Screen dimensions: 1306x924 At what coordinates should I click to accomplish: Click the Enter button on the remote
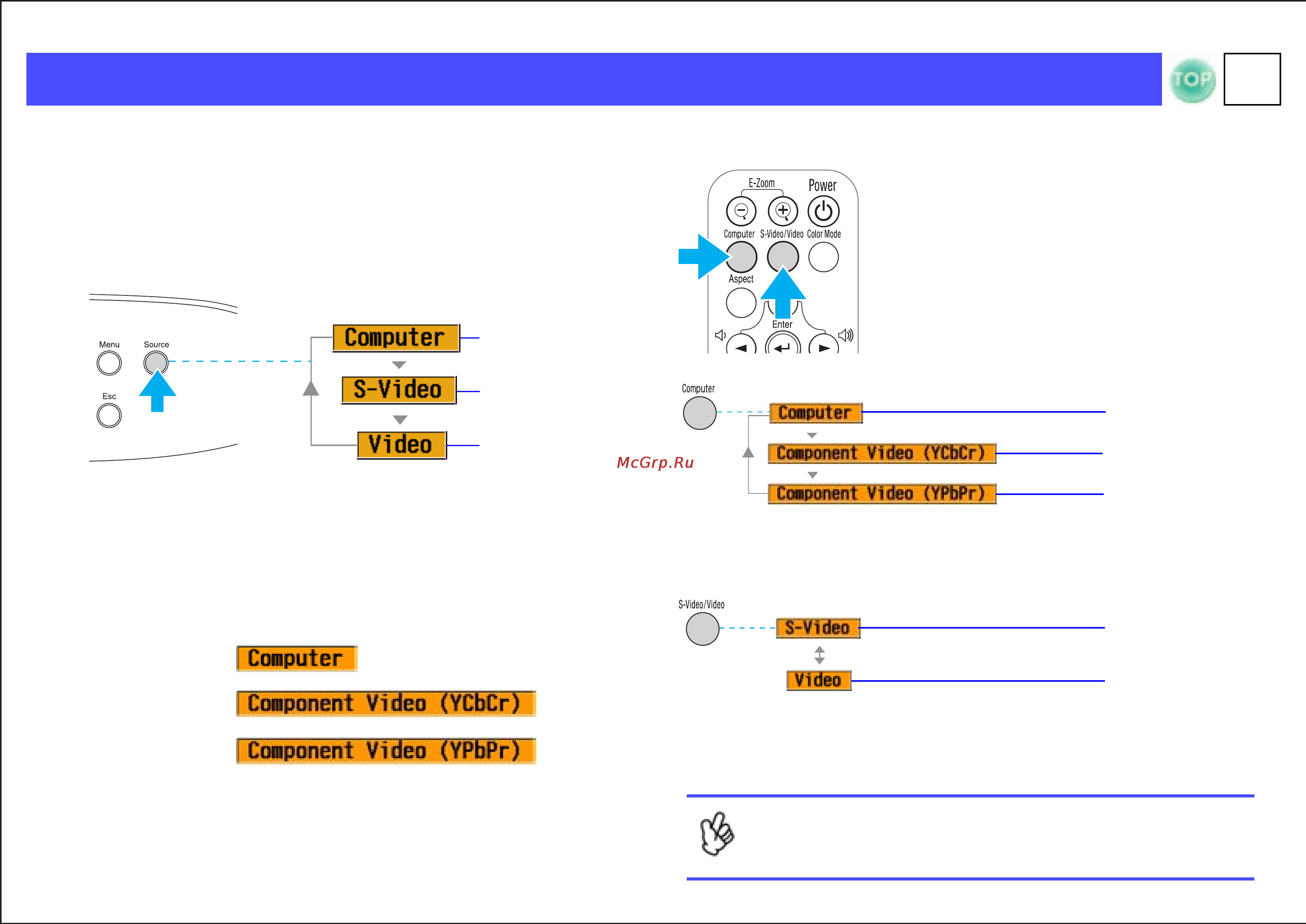pos(783,343)
